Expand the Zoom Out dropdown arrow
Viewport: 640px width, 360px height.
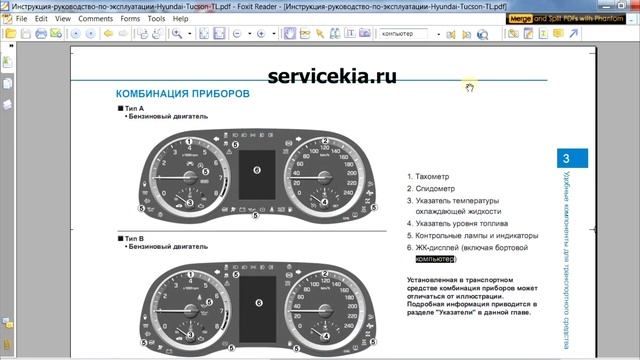pyautogui.click(x=249, y=34)
